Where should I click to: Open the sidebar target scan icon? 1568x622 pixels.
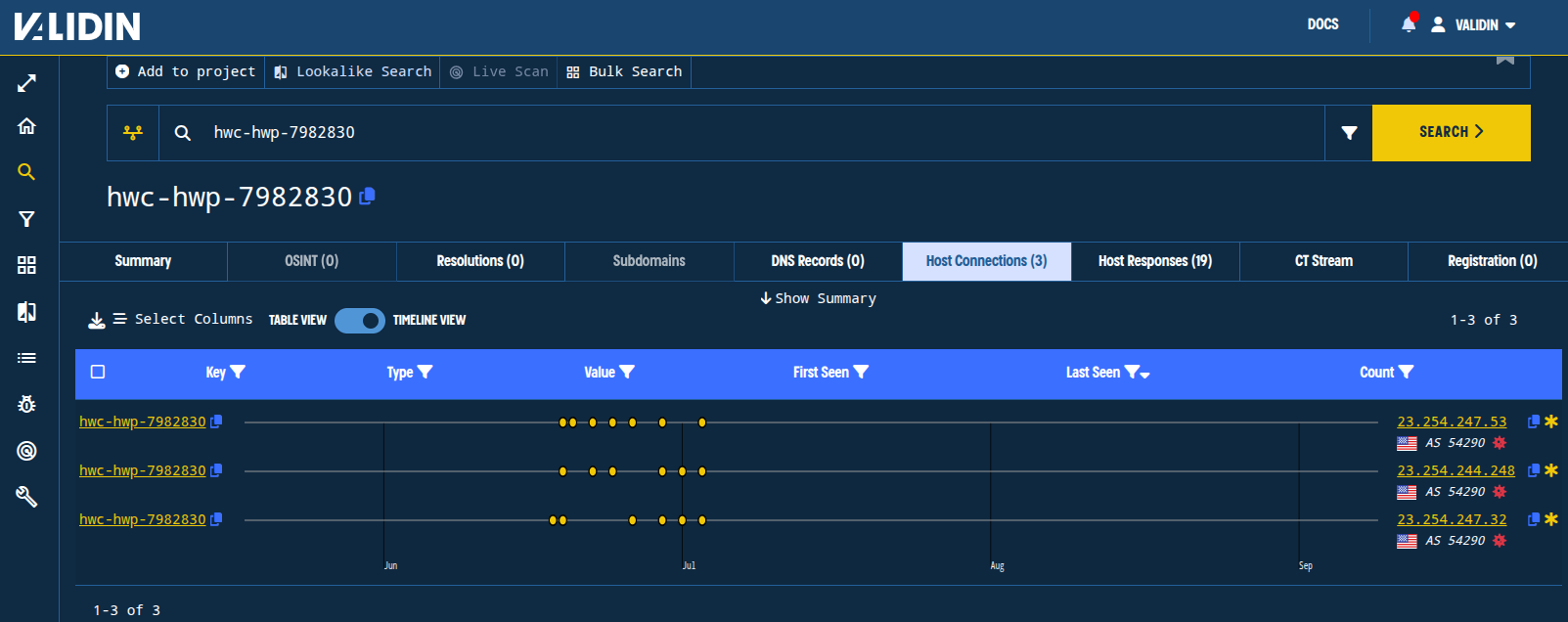tap(26, 450)
